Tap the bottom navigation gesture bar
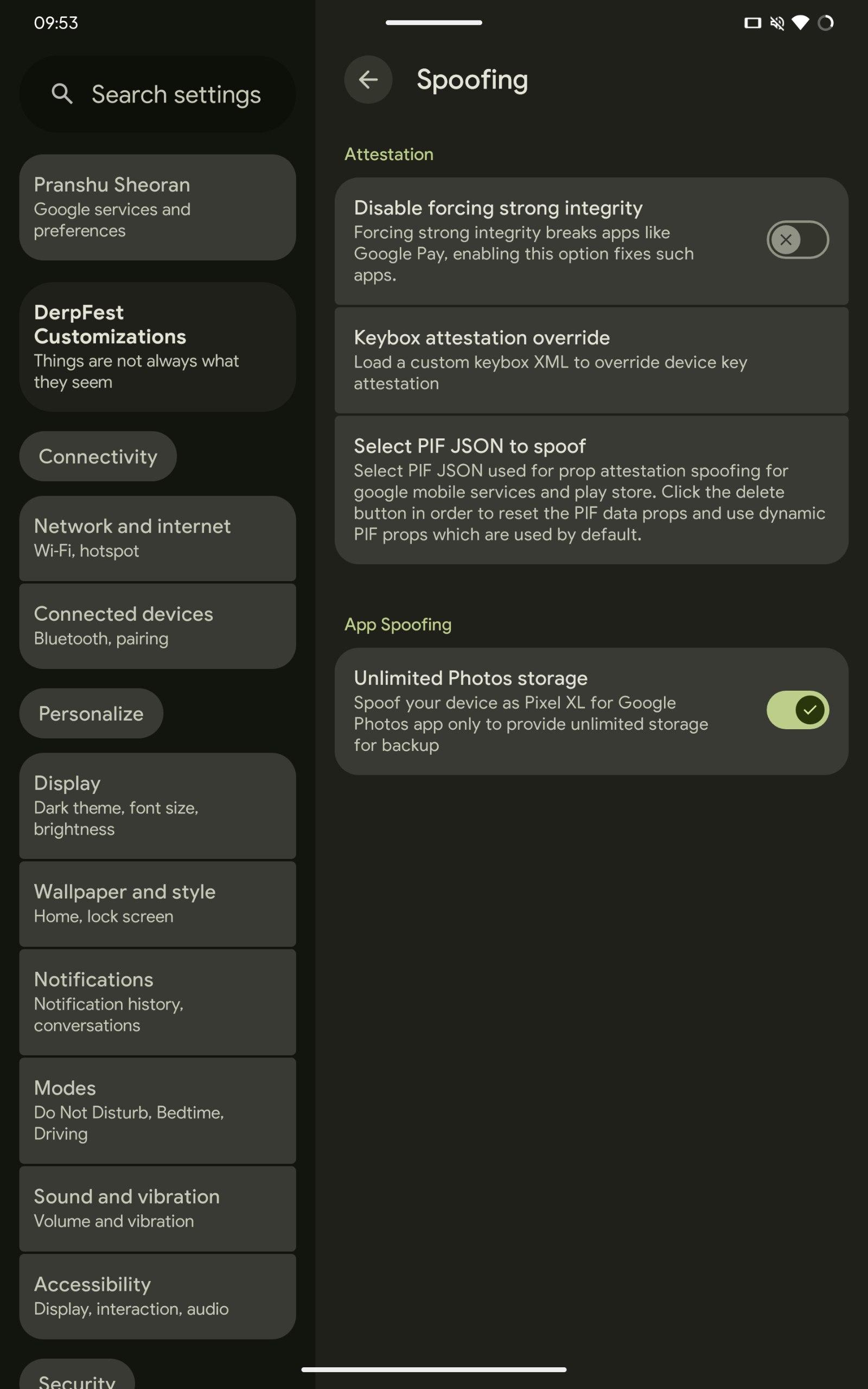Image resolution: width=868 pixels, height=1389 pixels. [433, 1369]
